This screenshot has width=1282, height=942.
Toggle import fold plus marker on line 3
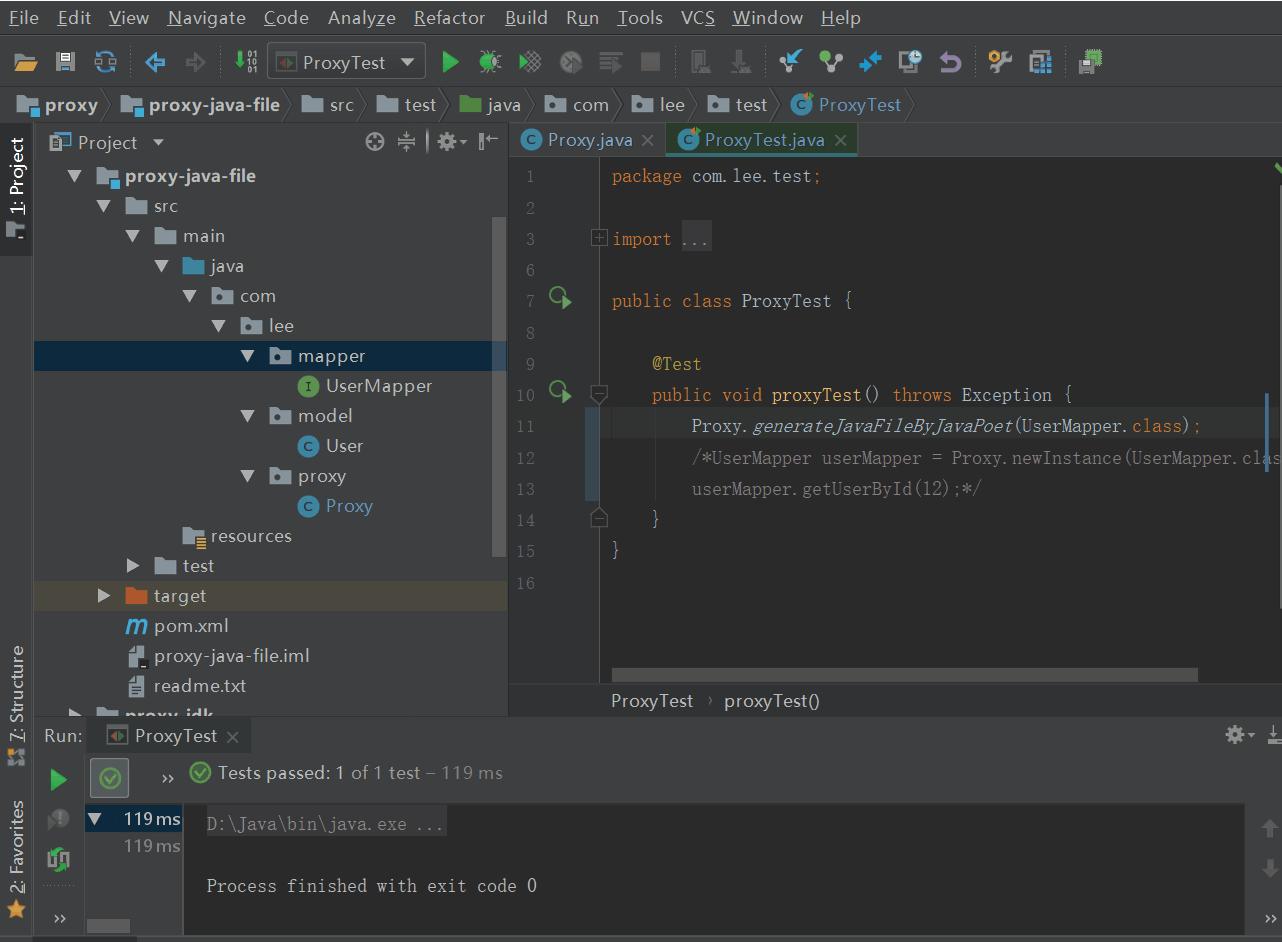pyautogui.click(x=598, y=238)
